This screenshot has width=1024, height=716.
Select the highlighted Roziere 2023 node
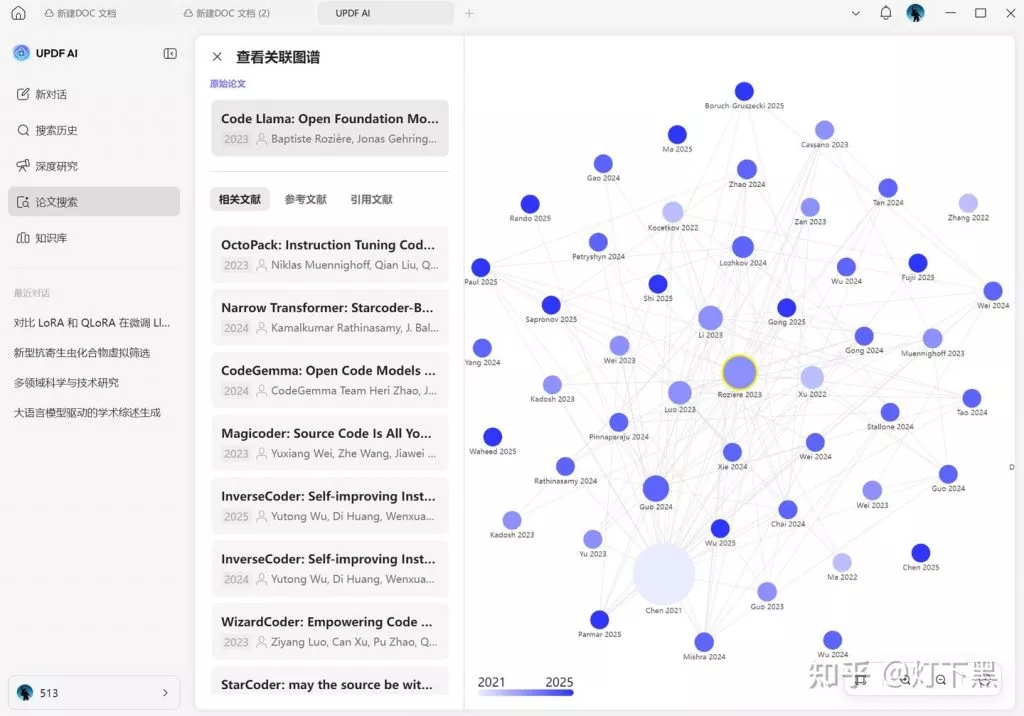pyautogui.click(x=739, y=372)
